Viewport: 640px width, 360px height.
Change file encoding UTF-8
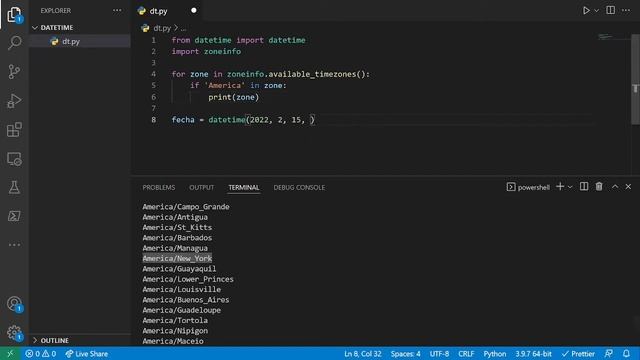(439, 353)
